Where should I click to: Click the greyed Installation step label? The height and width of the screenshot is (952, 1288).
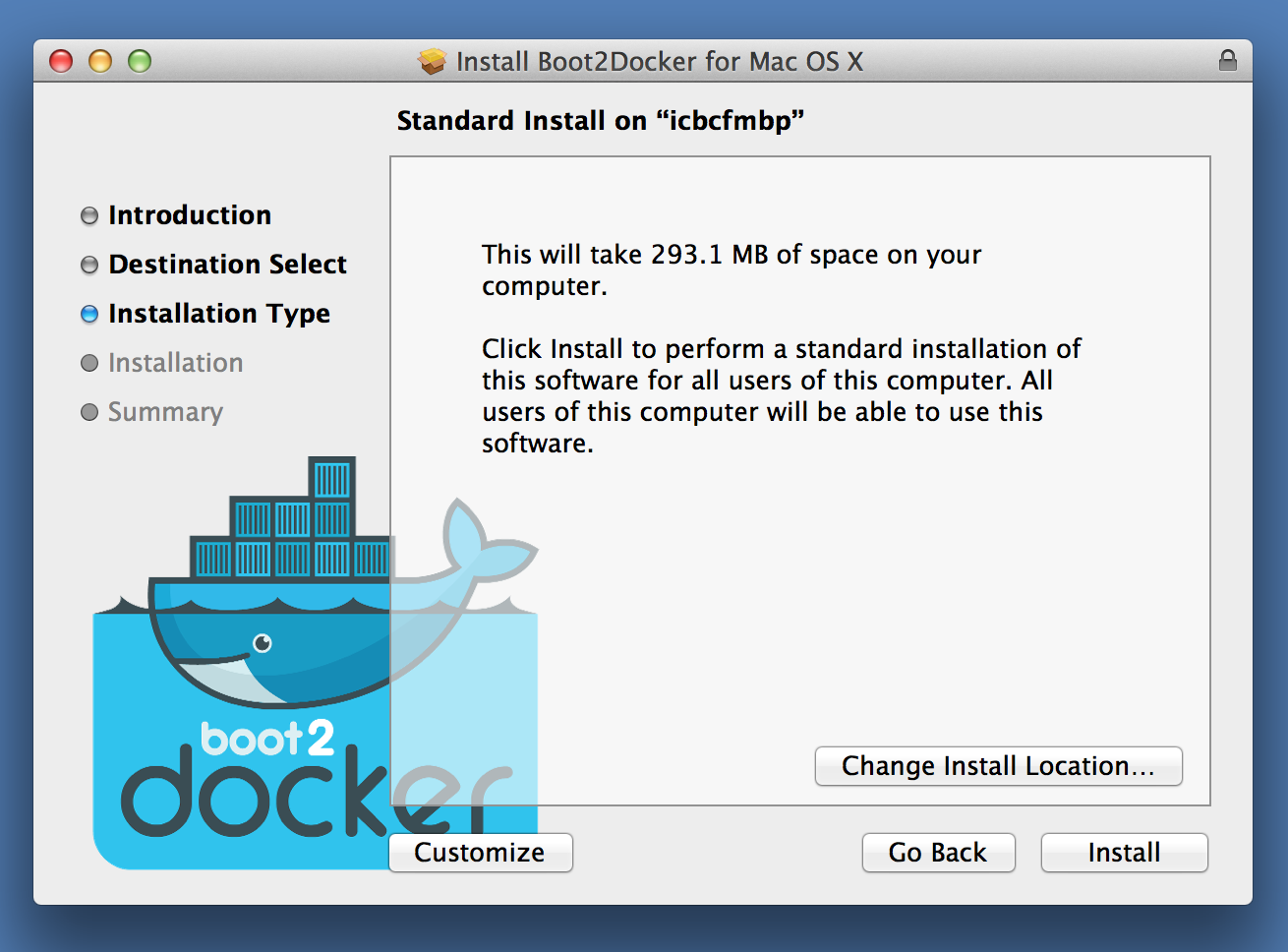tap(175, 363)
